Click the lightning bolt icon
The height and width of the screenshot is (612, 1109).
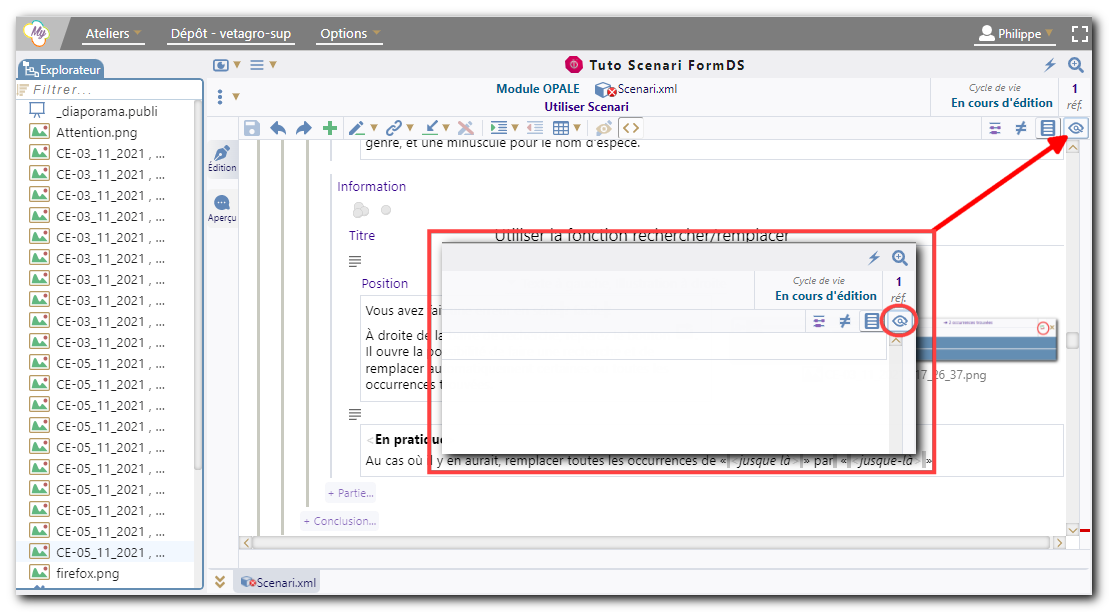tap(1050, 65)
